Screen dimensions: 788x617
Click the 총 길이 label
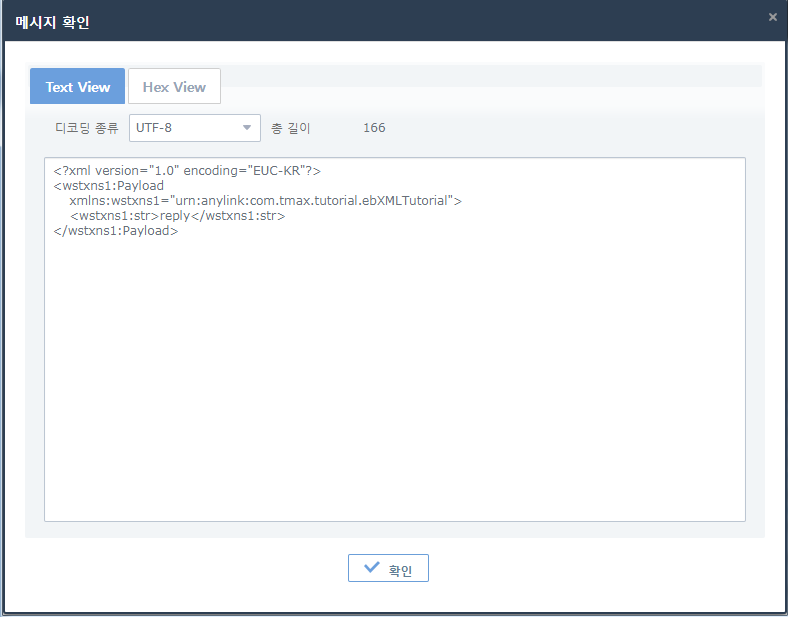291,128
